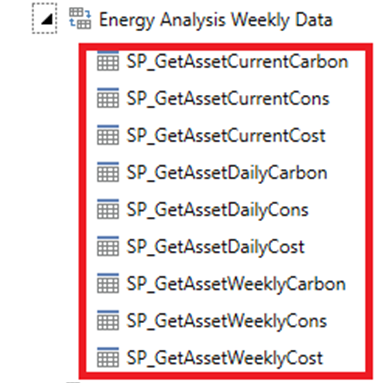Click the table icon for SP_GetAssetDailyCost

[108, 246]
